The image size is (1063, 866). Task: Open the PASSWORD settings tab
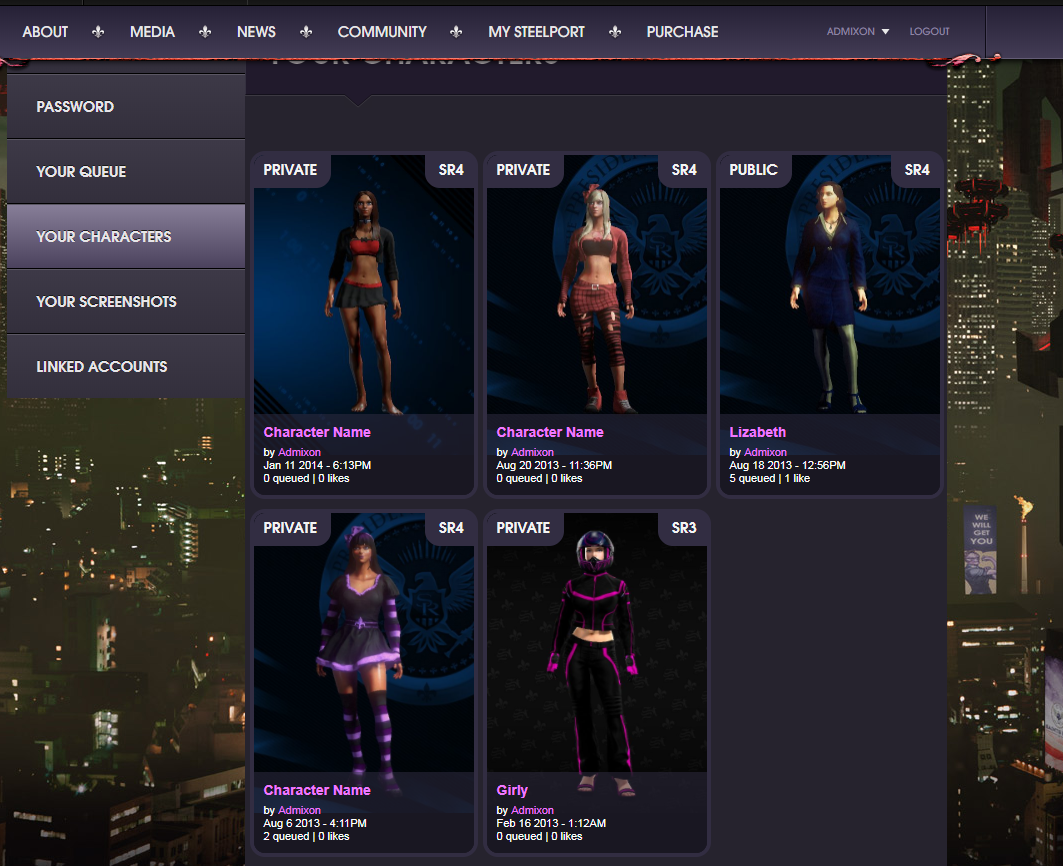tap(126, 107)
